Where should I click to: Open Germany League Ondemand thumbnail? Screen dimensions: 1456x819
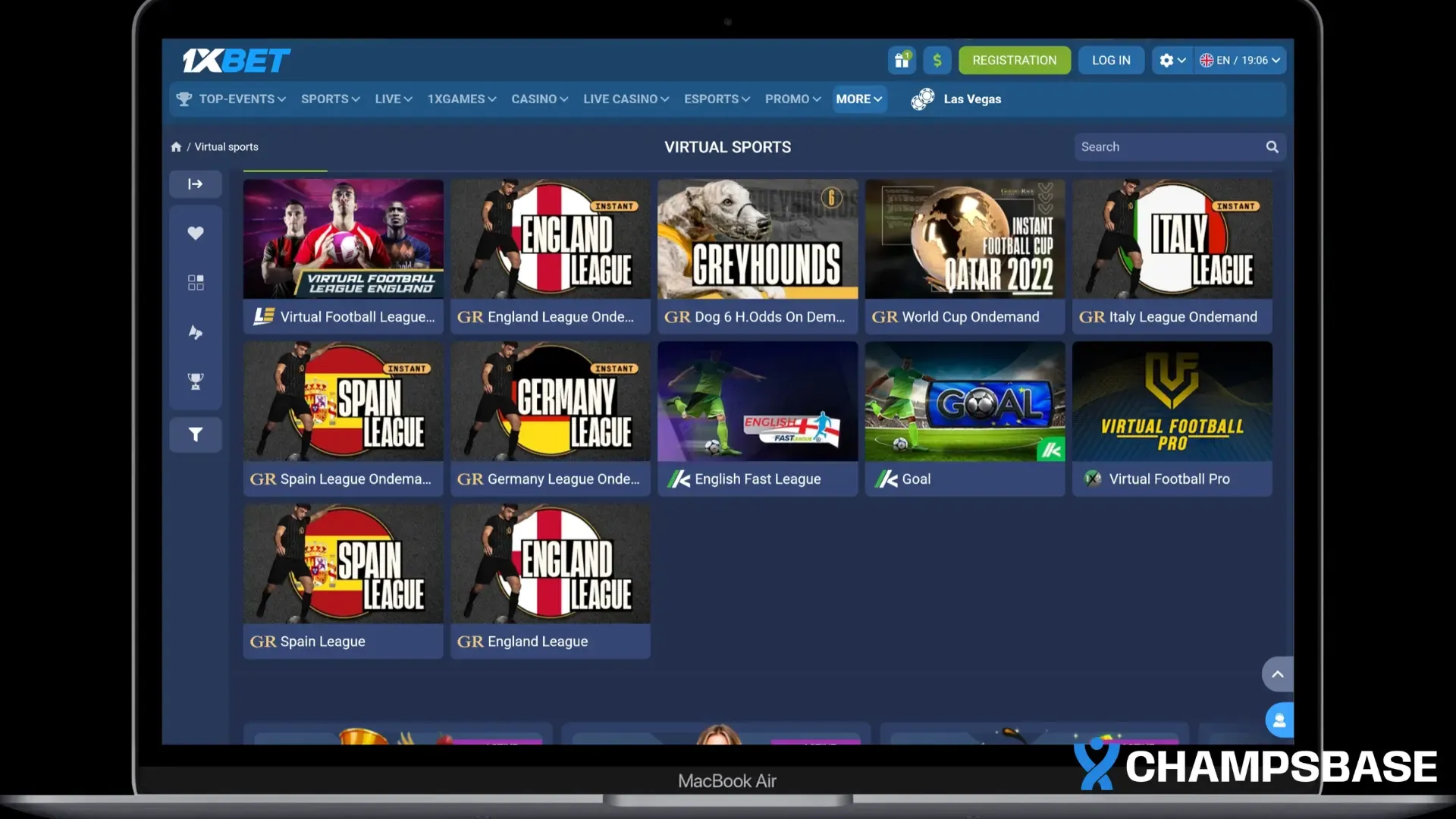(x=551, y=401)
